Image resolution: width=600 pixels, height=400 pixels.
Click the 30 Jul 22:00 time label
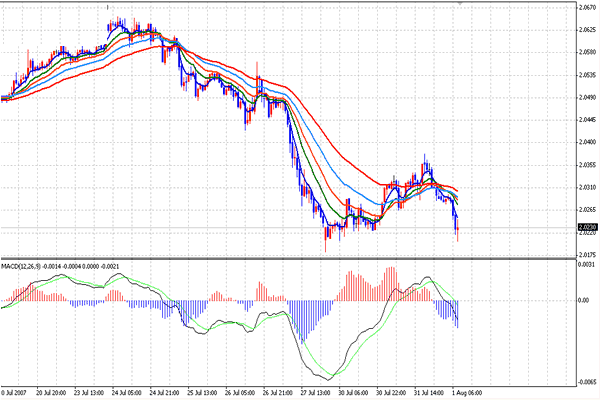coord(391,393)
